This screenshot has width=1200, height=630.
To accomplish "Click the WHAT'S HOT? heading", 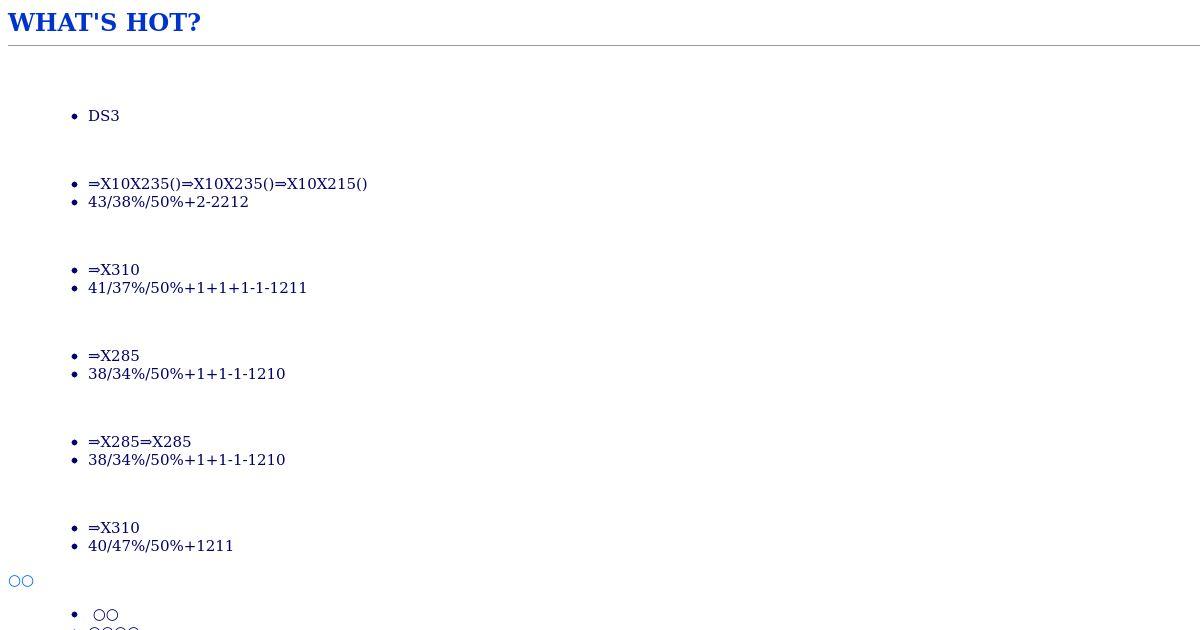I will click(x=104, y=23).
